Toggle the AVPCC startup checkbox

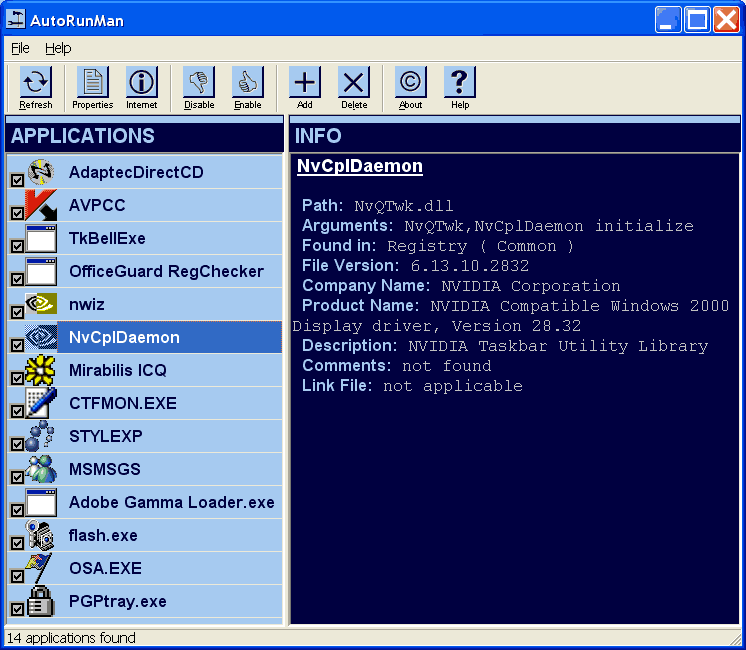coord(17,214)
